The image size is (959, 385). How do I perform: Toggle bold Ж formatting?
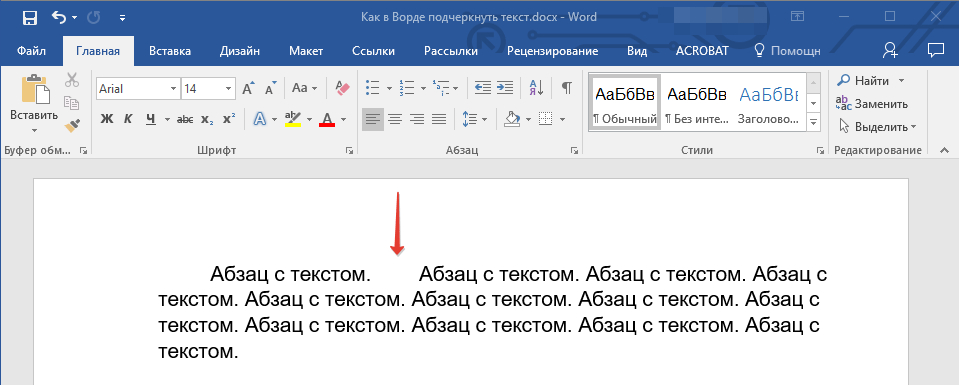[x=107, y=119]
